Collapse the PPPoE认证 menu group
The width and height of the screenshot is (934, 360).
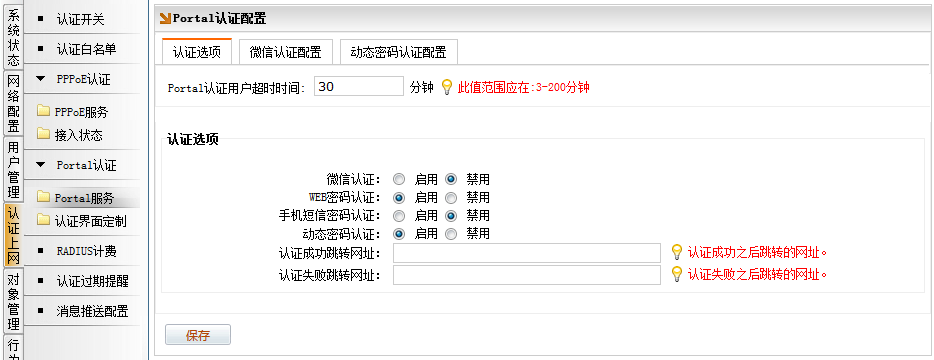click(41, 79)
